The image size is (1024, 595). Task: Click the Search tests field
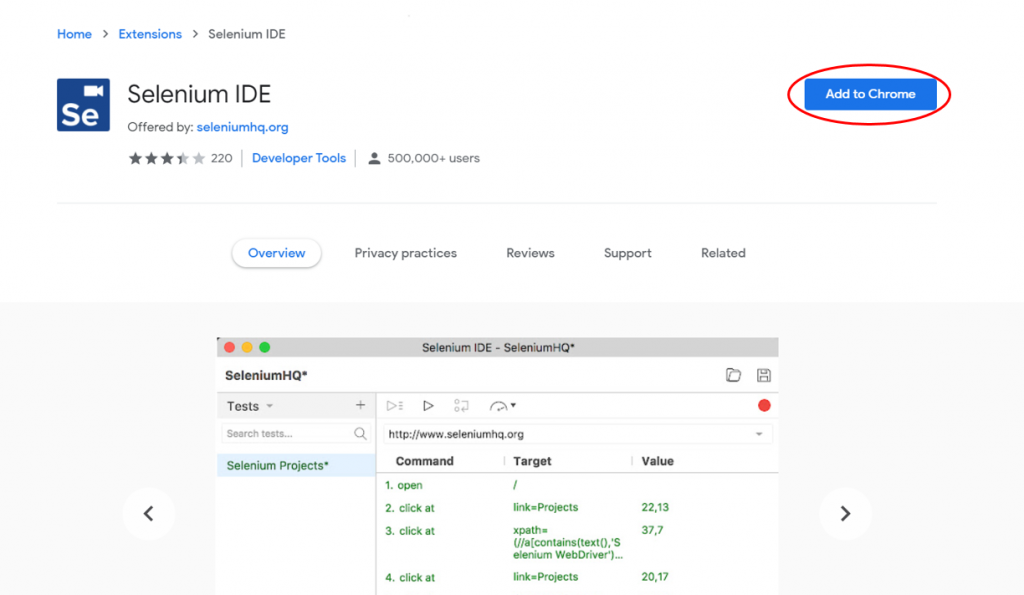(295, 434)
